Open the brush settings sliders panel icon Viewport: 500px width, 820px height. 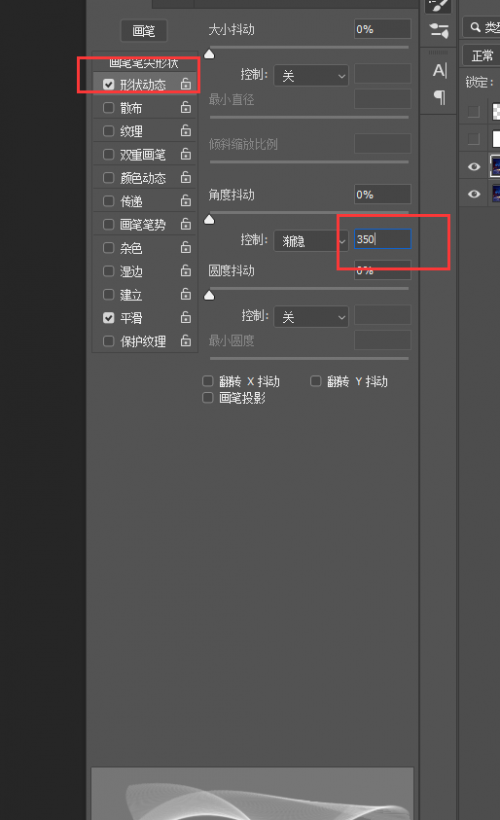[x=439, y=31]
